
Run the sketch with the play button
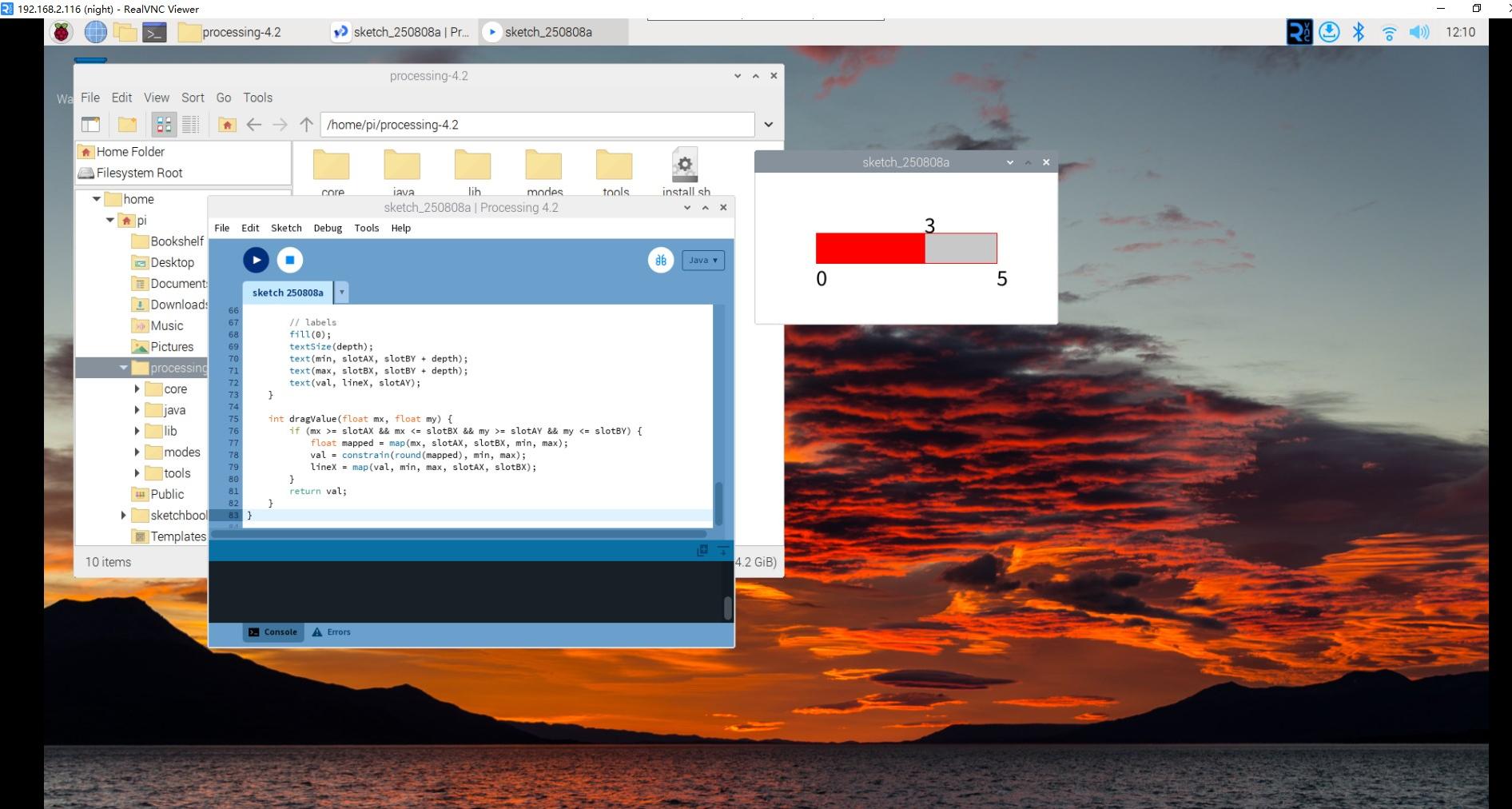pyautogui.click(x=256, y=260)
